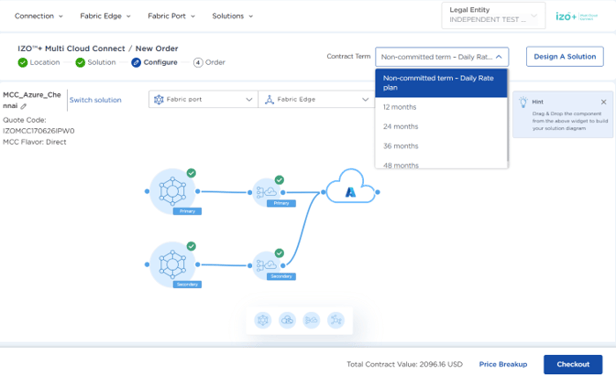Open Price Breakup
This screenshot has width=616, height=376.
pos(503,364)
